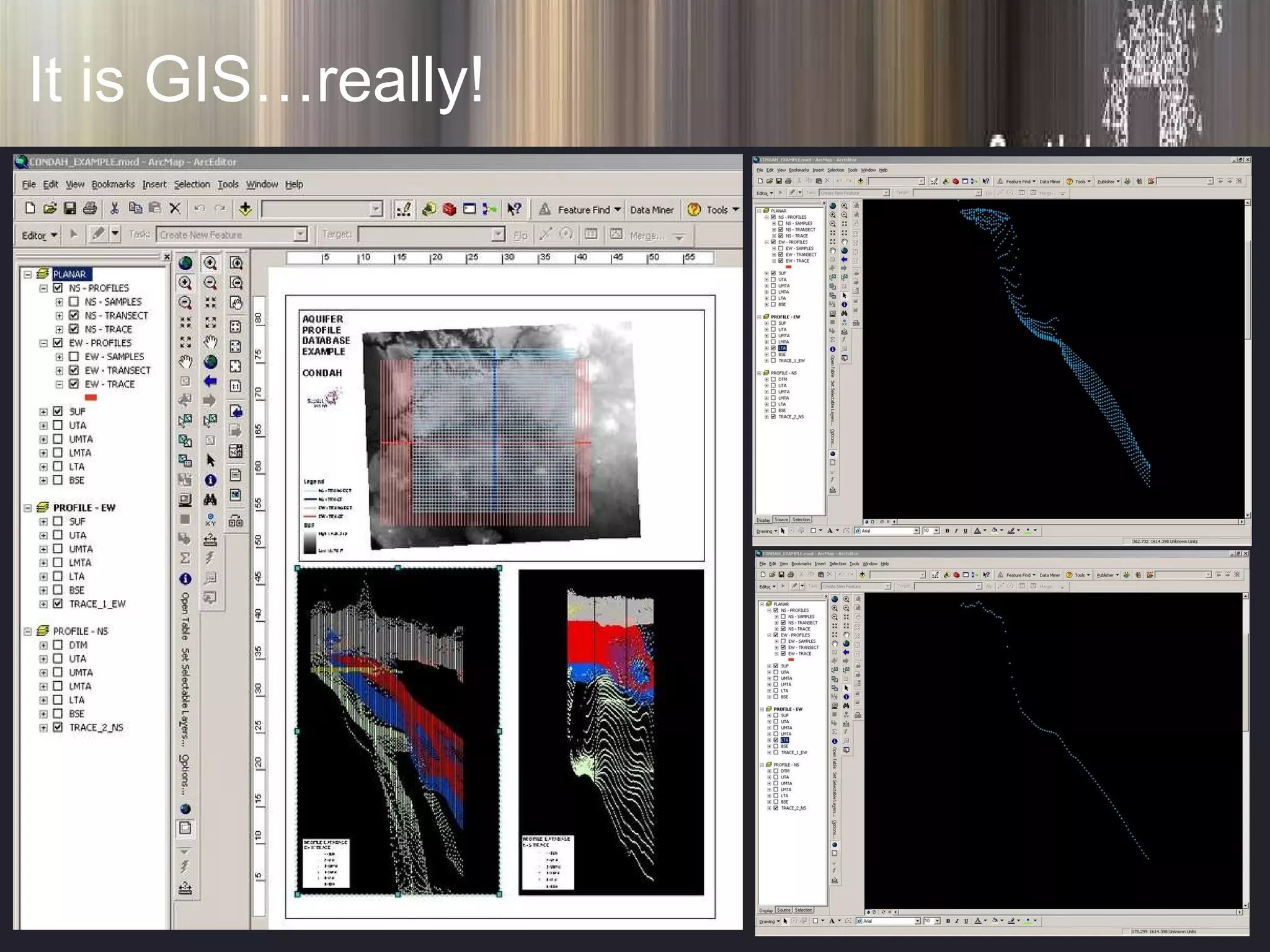The height and width of the screenshot is (952, 1270).
Task: Click Go Back to Previous Extent blue arrow
Action: click(210, 381)
